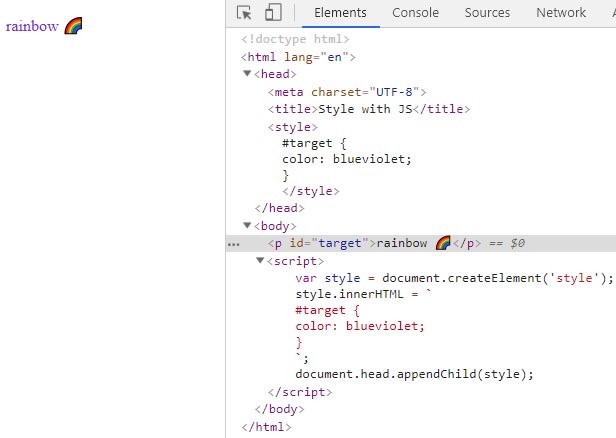The image size is (616, 438).
Task: Click the document.head.appendChild script line
Action: (x=414, y=374)
